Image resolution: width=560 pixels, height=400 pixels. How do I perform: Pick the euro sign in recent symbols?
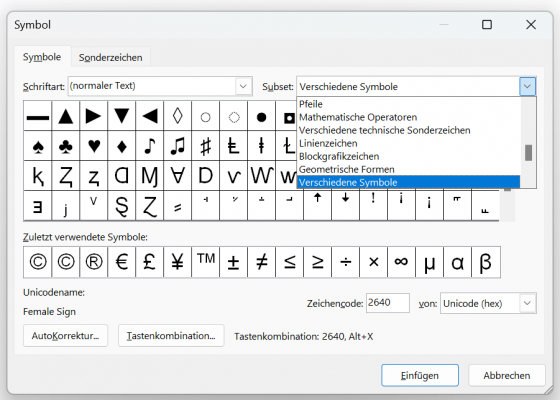point(122,262)
